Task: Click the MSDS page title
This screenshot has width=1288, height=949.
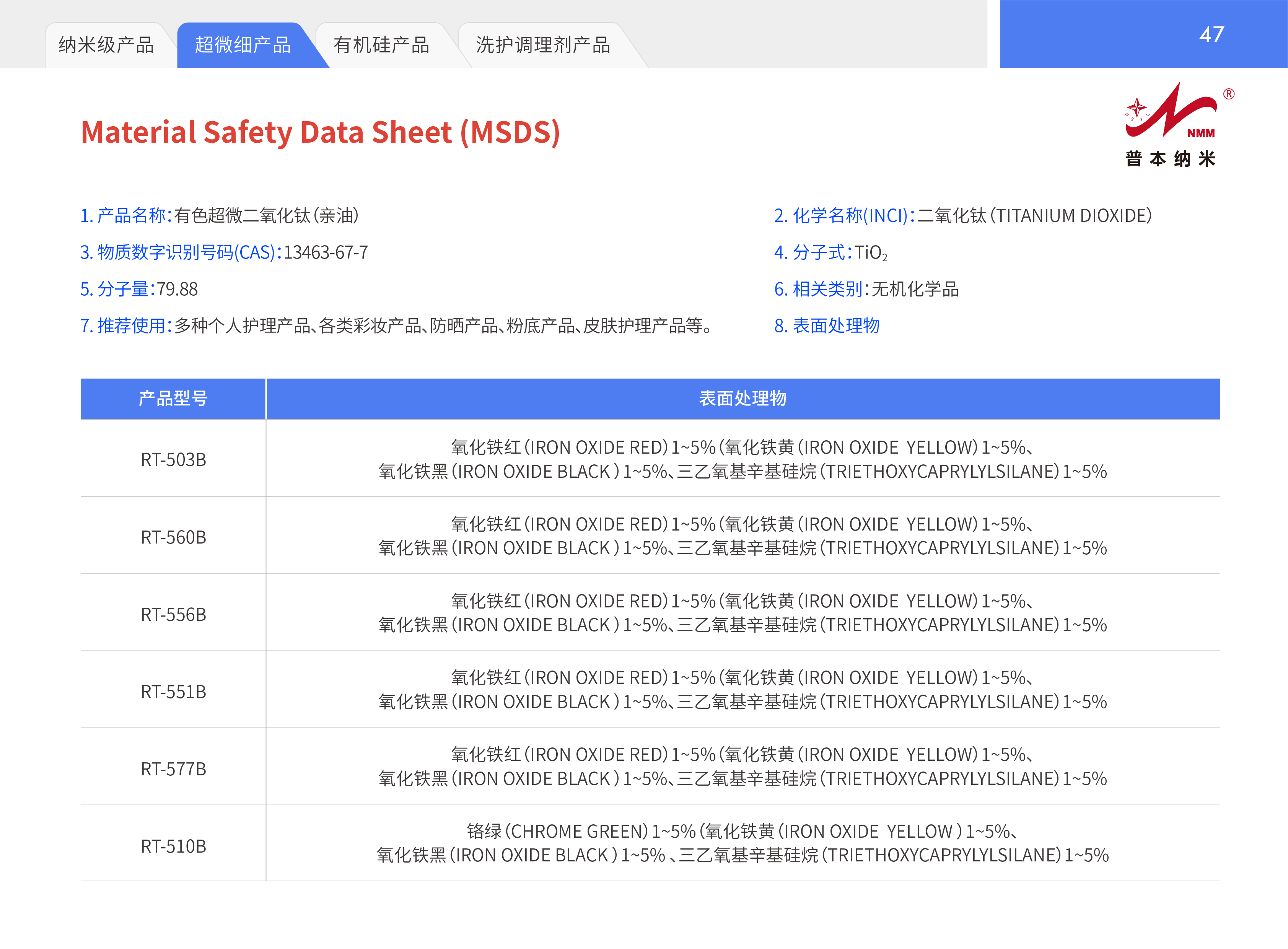Action: [320, 132]
